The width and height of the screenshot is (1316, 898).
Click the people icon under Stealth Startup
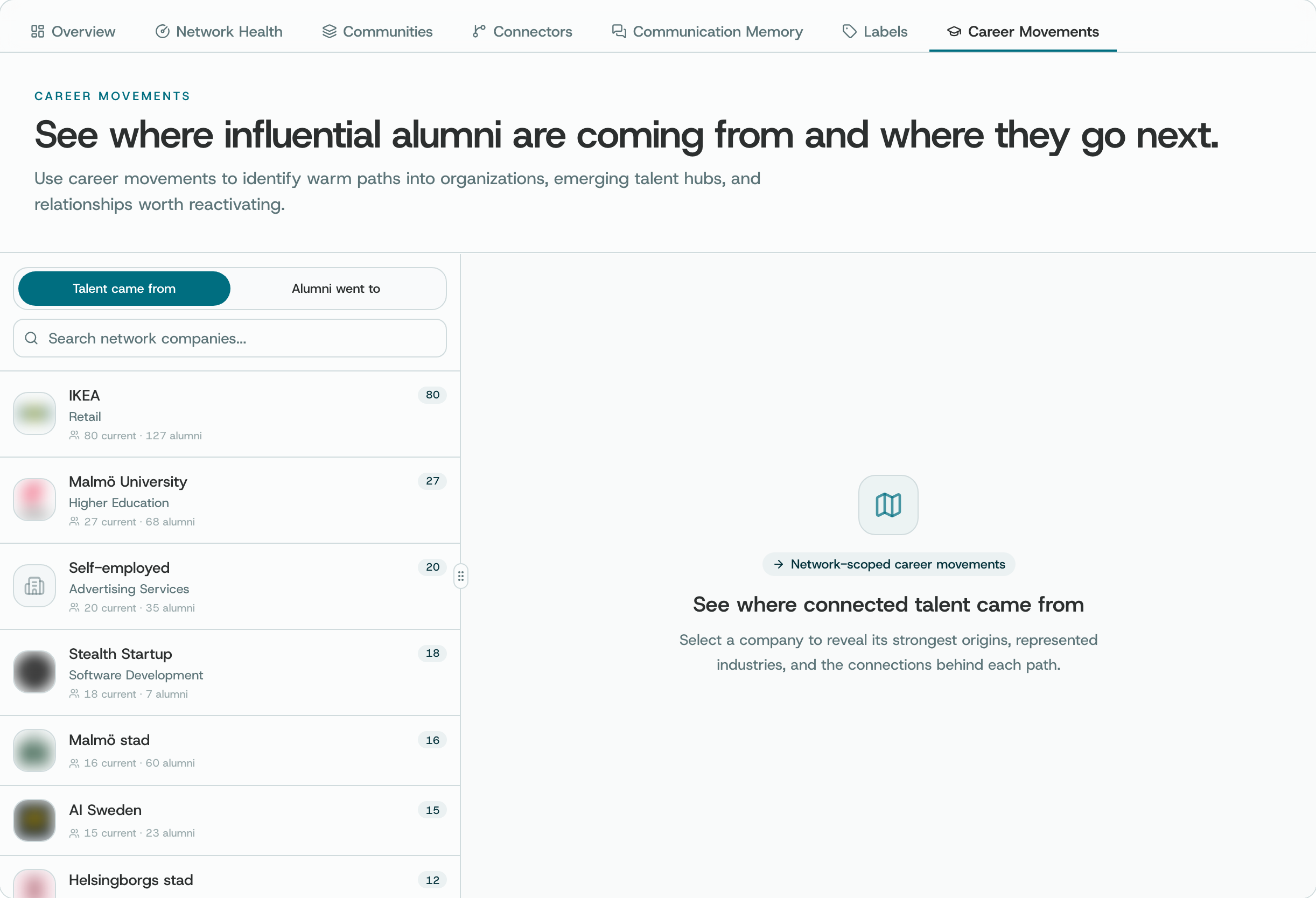pos(74,694)
